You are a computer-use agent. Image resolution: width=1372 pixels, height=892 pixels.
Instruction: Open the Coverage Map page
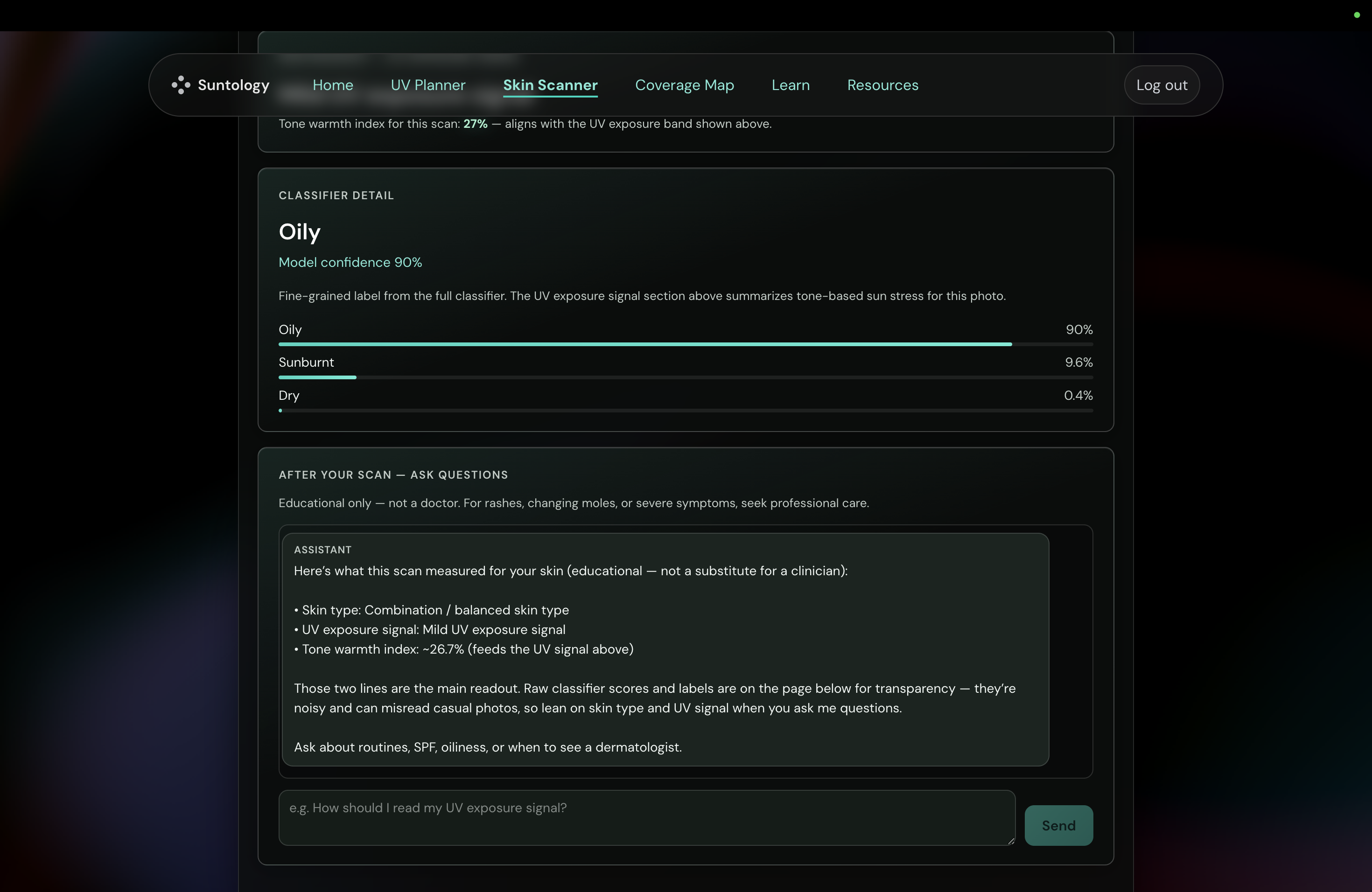(x=684, y=85)
